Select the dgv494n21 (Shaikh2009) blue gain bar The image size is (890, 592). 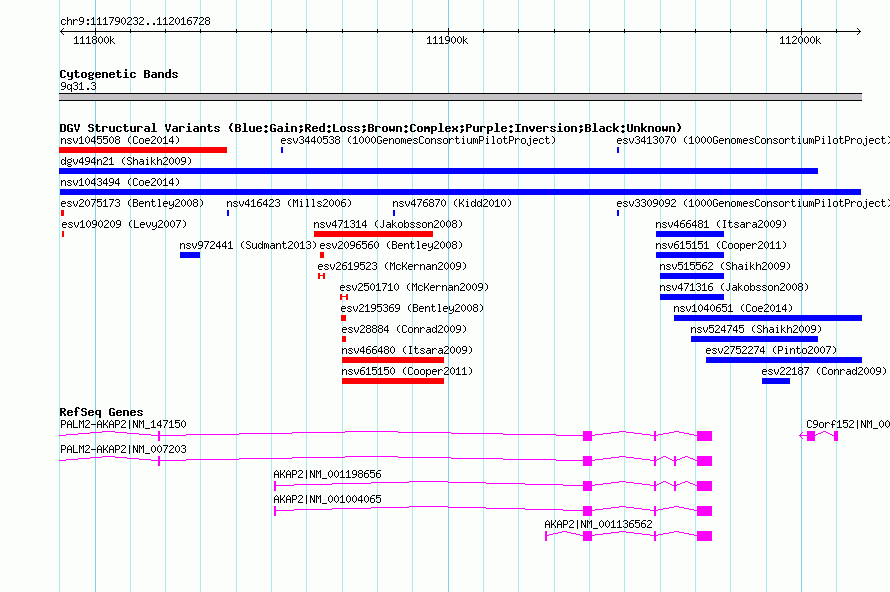pyautogui.click(x=438, y=171)
